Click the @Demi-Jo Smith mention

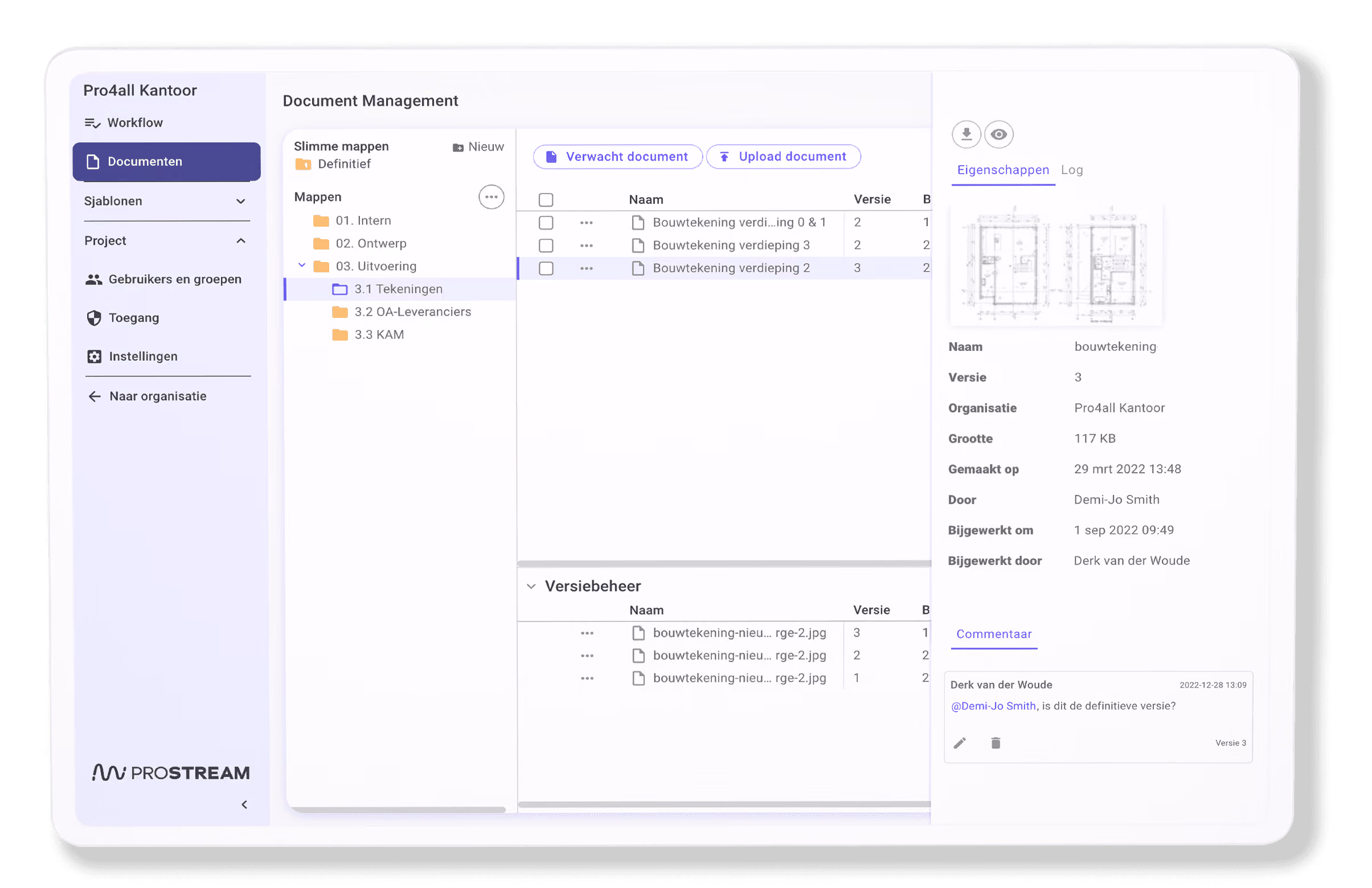click(x=993, y=706)
